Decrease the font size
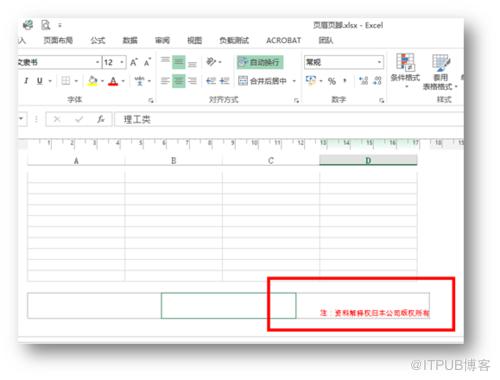Image resolution: width=500 pixels, height=380 pixels. pos(147,62)
